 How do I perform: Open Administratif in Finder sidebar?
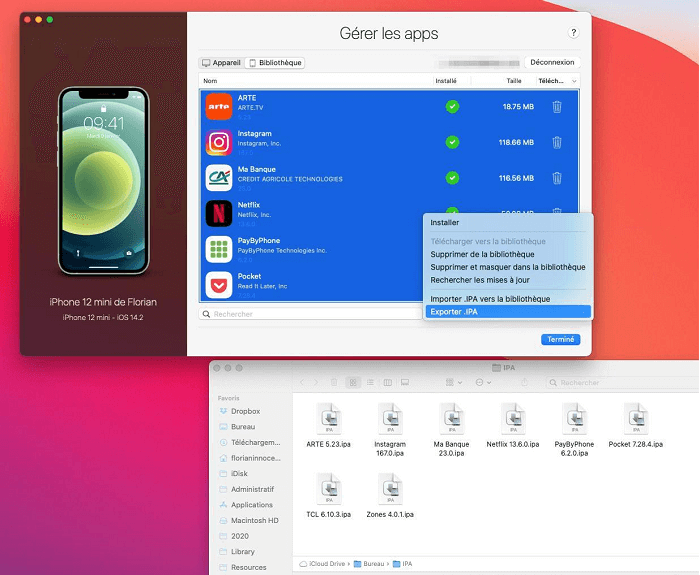click(x=247, y=490)
